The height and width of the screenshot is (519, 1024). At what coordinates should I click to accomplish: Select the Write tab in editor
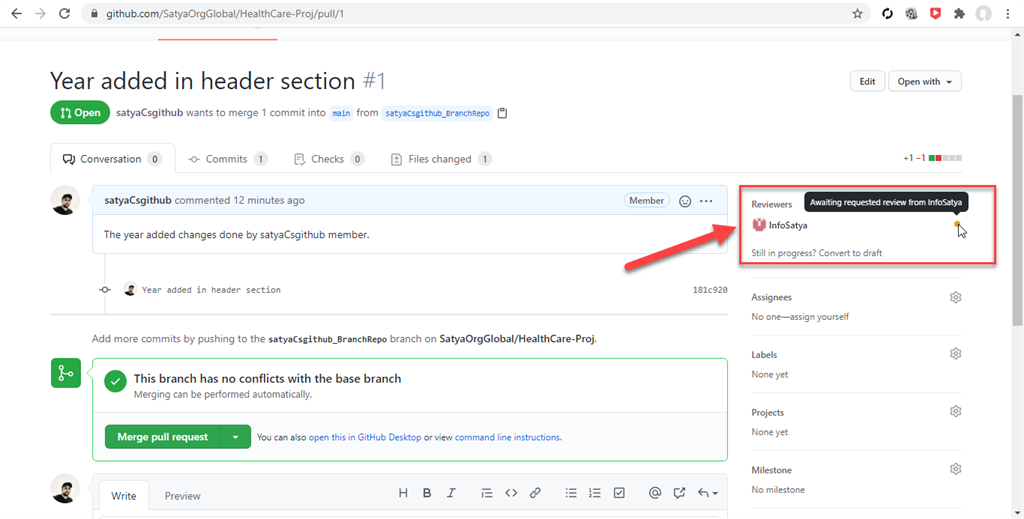coord(123,495)
